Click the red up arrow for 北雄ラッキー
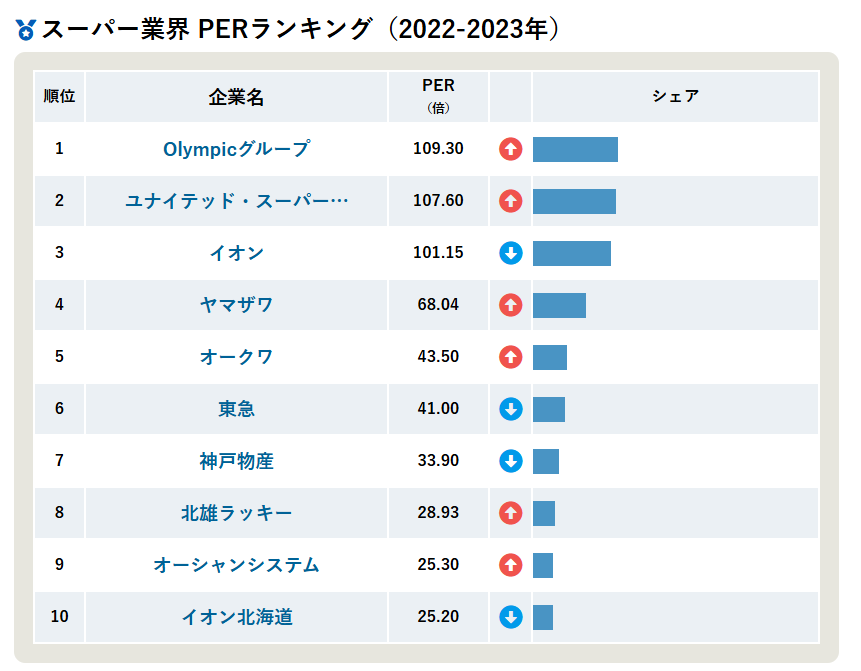This screenshot has width=861, height=671. [510, 513]
